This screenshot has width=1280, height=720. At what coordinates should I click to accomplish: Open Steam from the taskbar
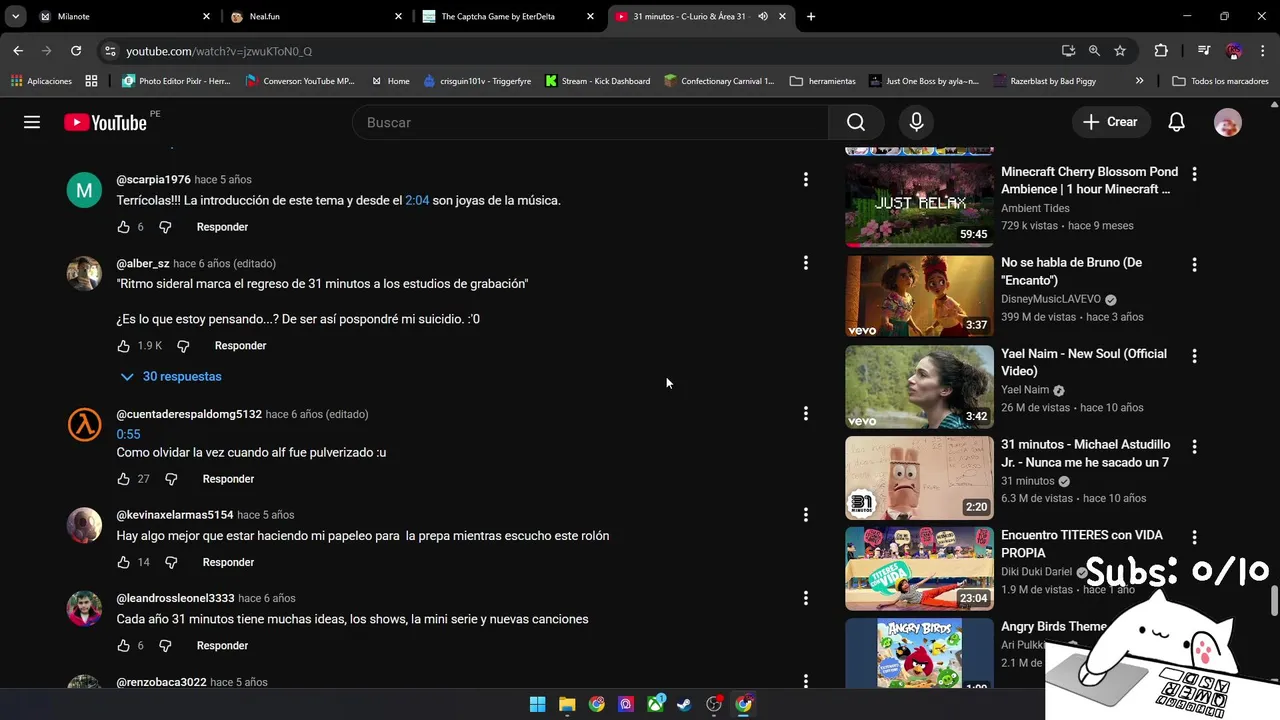click(684, 704)
